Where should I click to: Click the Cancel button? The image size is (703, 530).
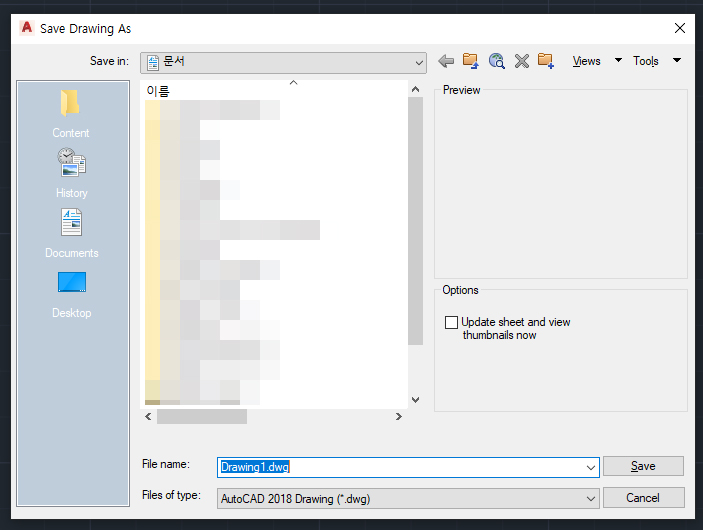pyautogui.click(x=643, y=498)
